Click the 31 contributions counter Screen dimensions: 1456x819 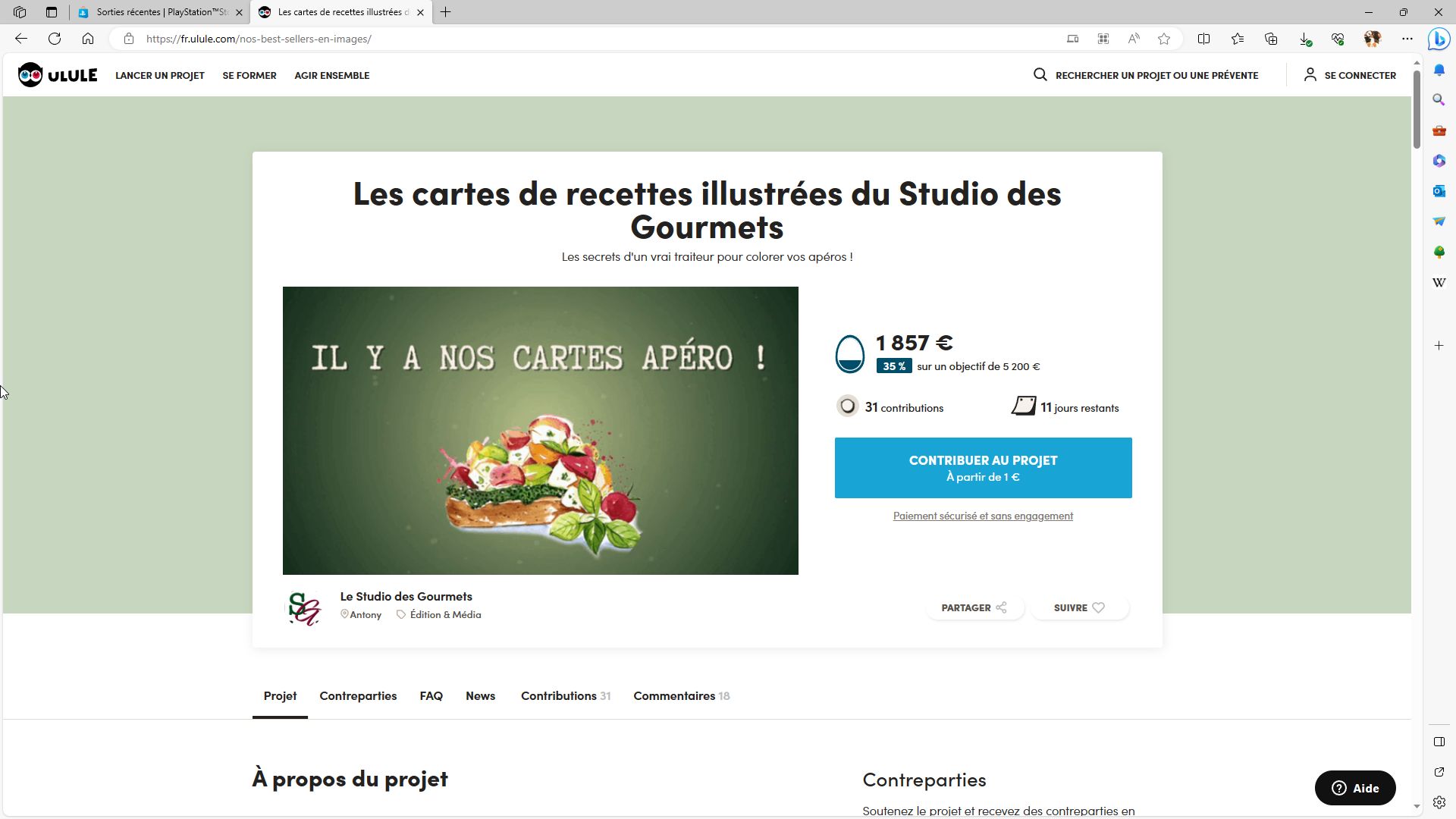click(x=890, y=407)
